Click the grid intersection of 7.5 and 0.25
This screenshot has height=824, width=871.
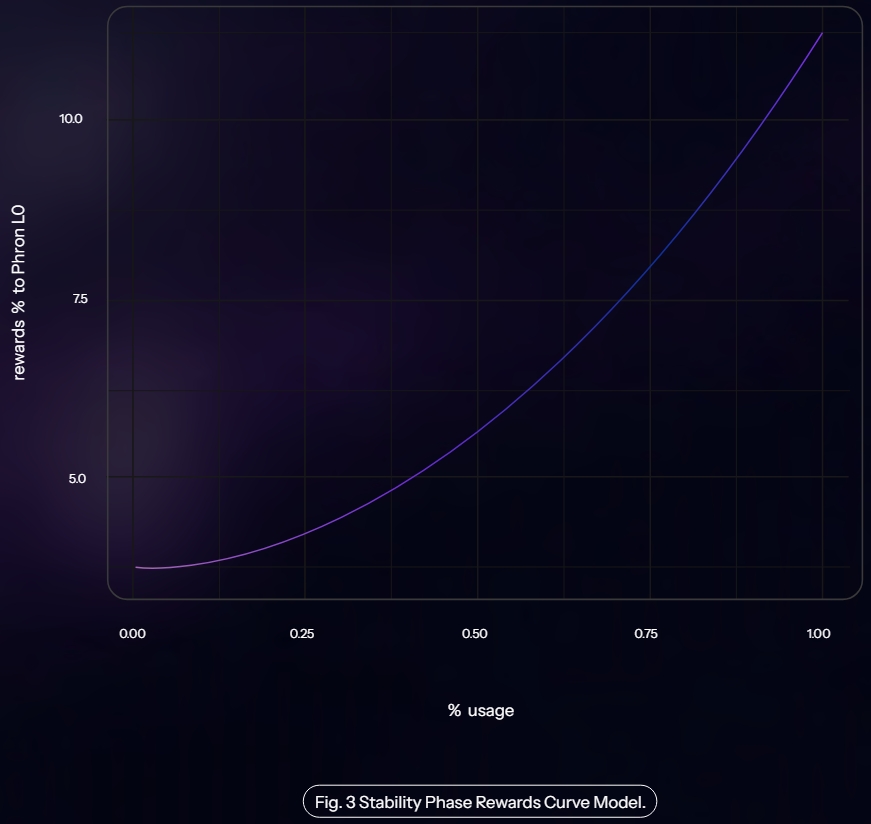click(305, 299)
